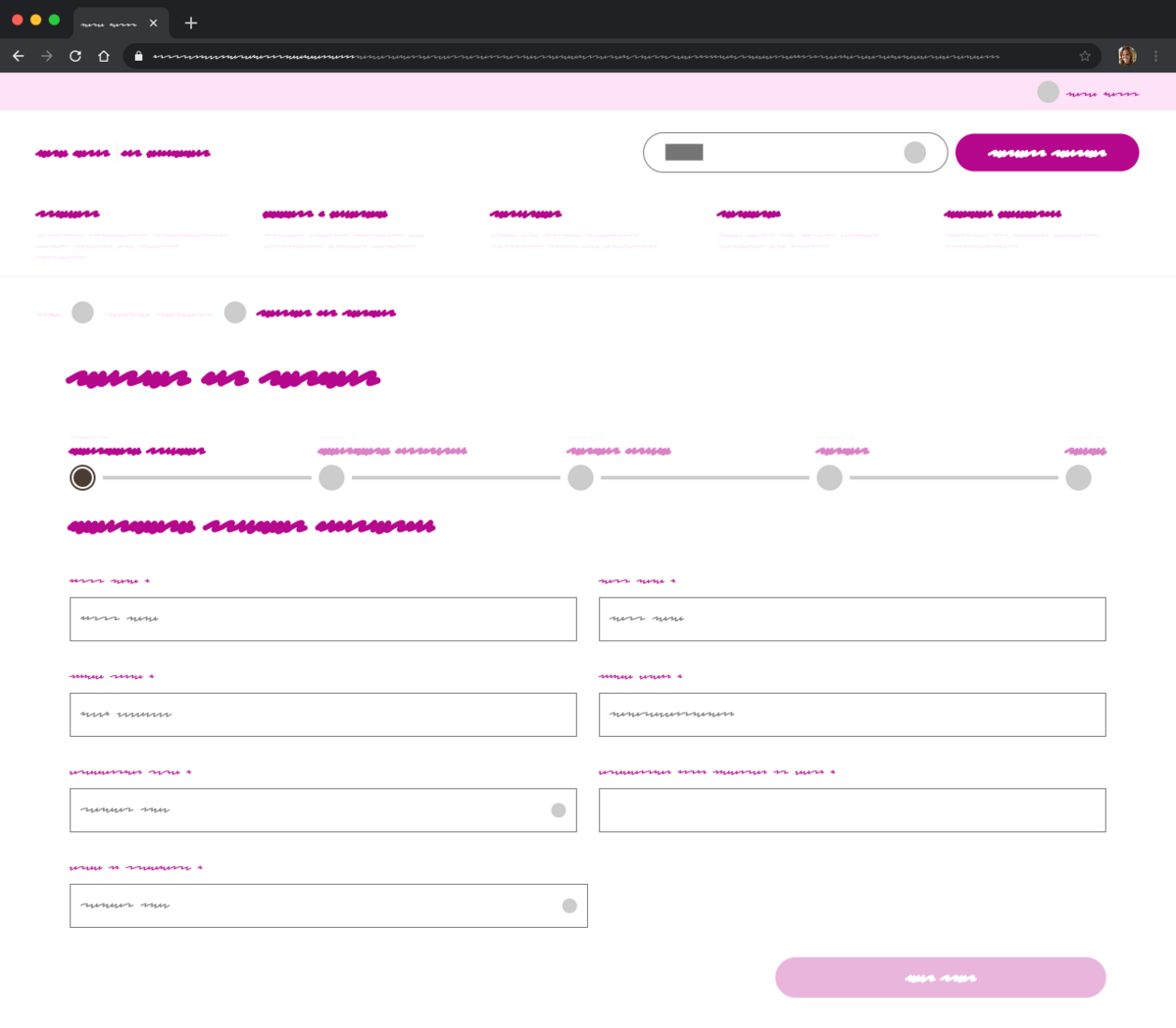Open the first main navigation menu item
Viewport: 1176px width, 1028px height.
(x=68, y=214)
